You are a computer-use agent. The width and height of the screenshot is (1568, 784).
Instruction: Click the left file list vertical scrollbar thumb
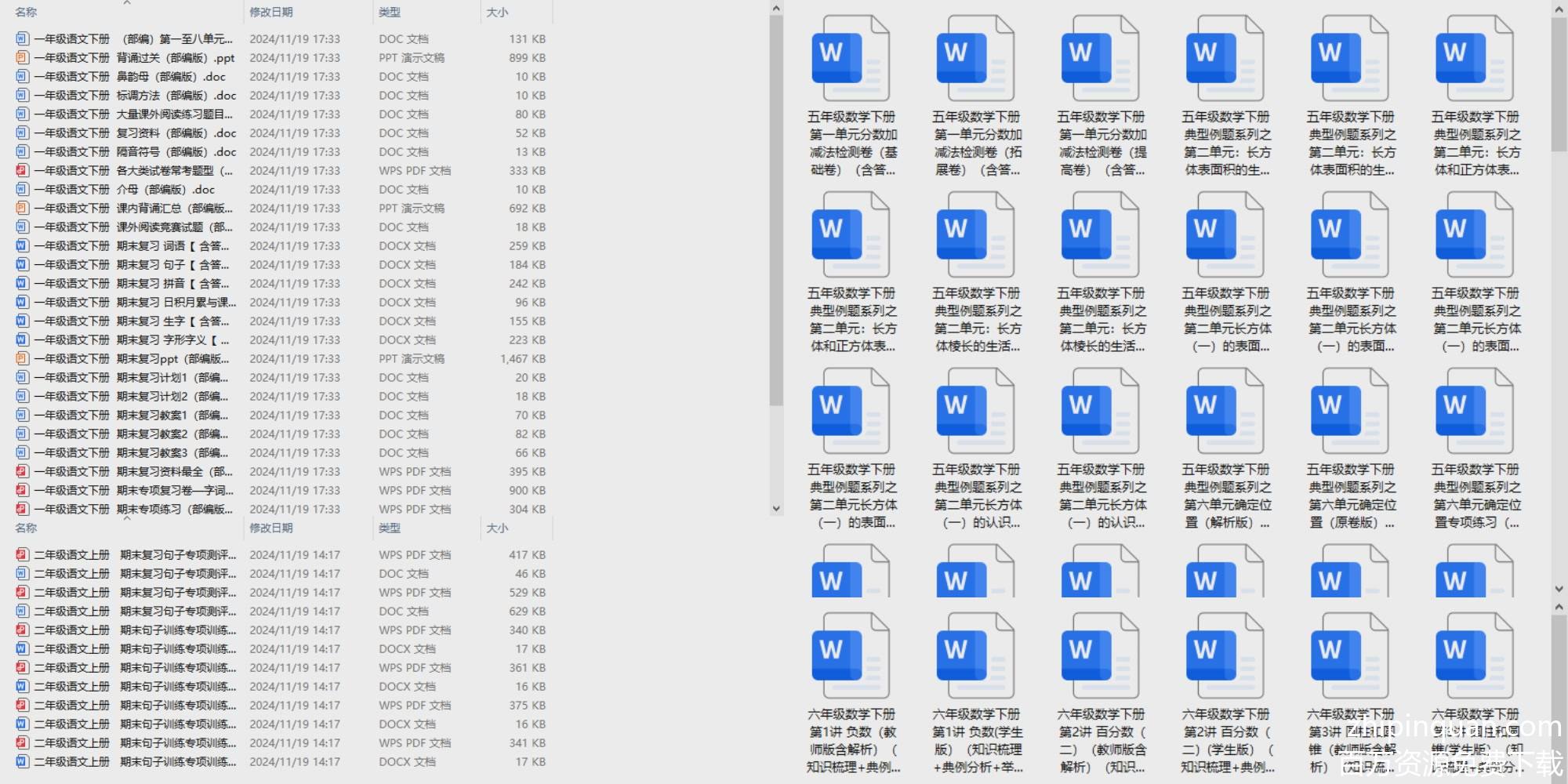(x=776, y=212)
